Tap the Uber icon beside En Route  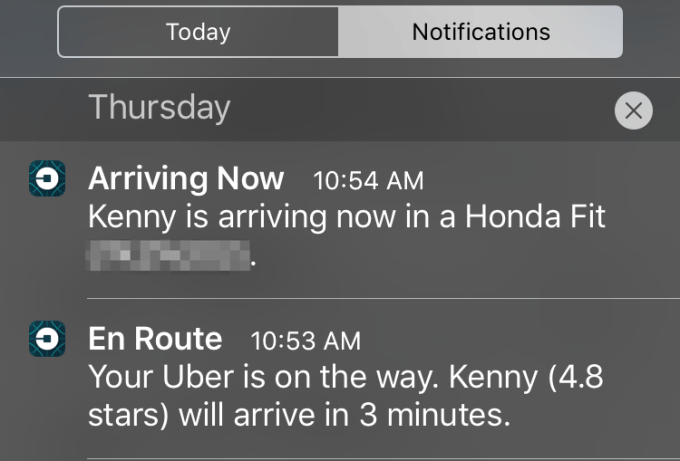(47, 339)
